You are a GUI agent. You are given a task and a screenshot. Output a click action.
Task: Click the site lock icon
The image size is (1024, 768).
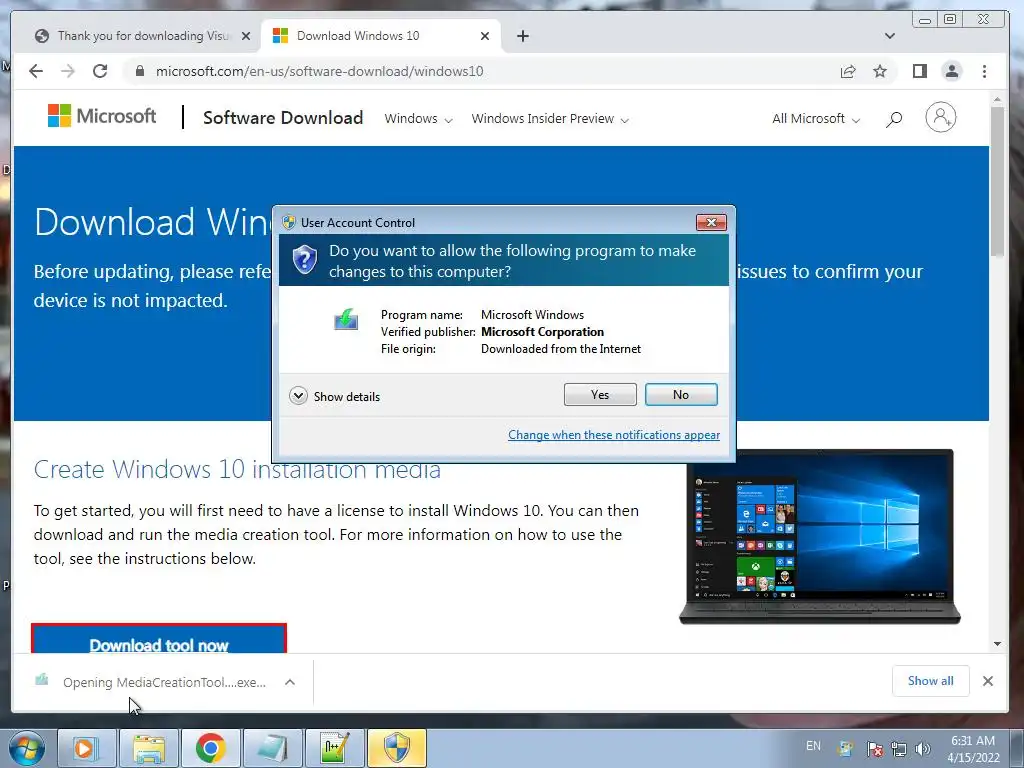tap(140, 71)
